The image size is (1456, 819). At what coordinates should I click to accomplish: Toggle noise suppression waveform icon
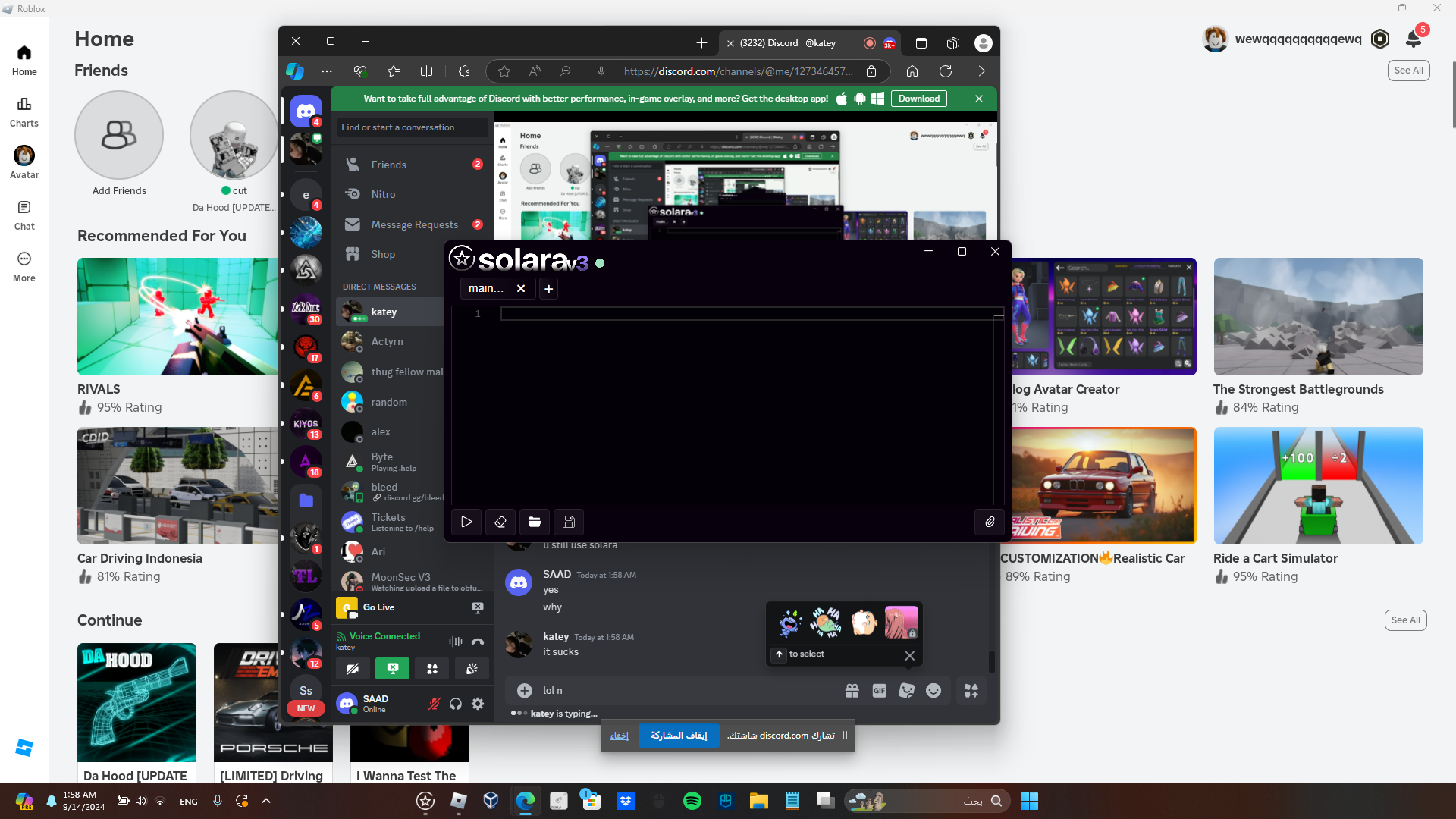click(x=456, y=642)
